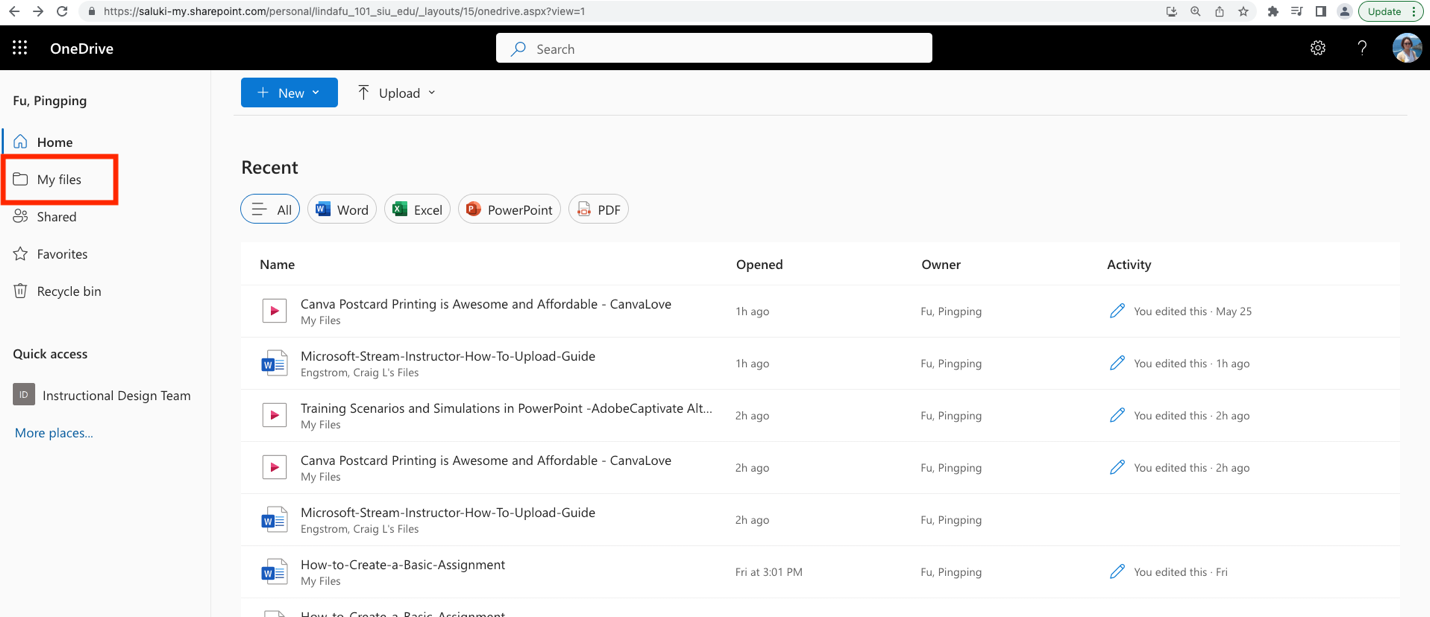Open browser extensions puzzle icon
The height and width of the screenshot is (617, 1430).
pos(1272,11)
